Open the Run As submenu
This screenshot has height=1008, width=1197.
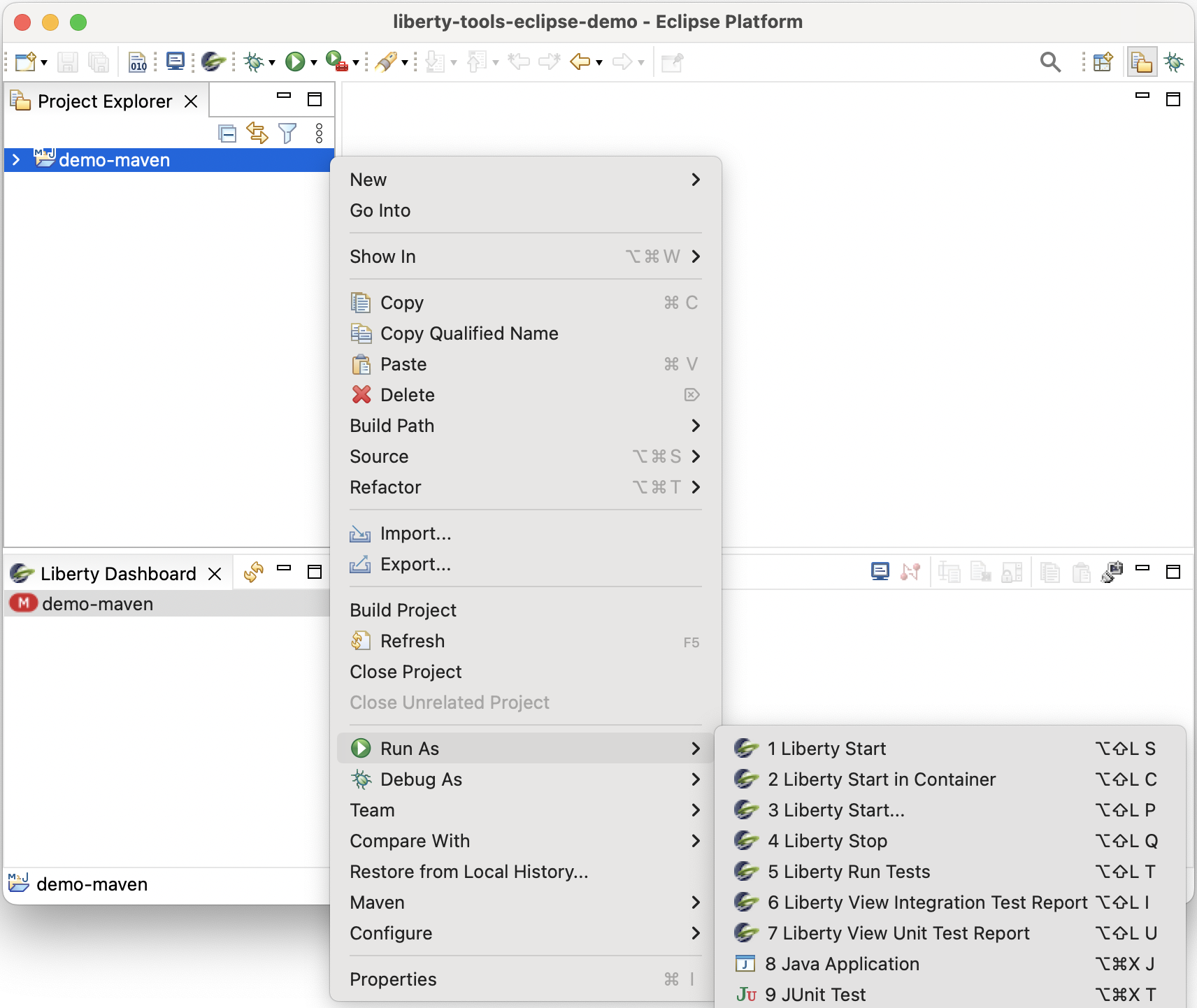[525, 749]
